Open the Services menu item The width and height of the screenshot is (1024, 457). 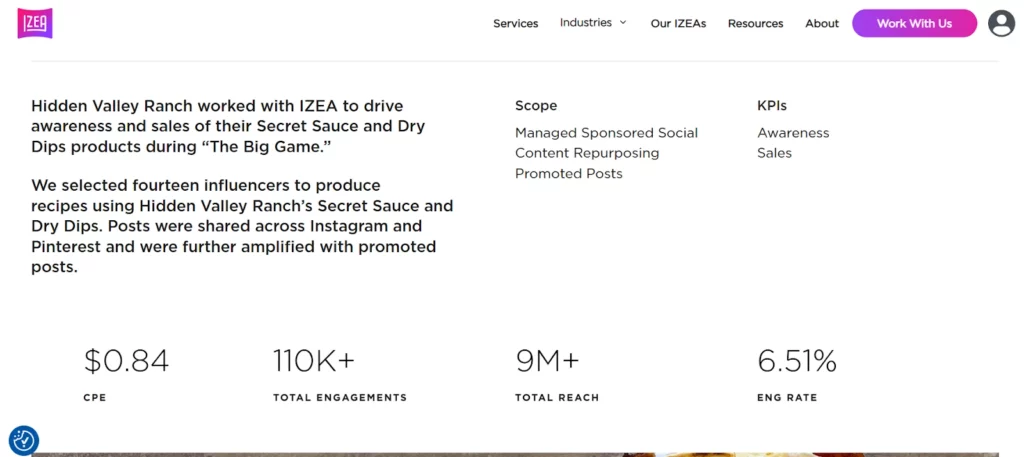point(515,24)
